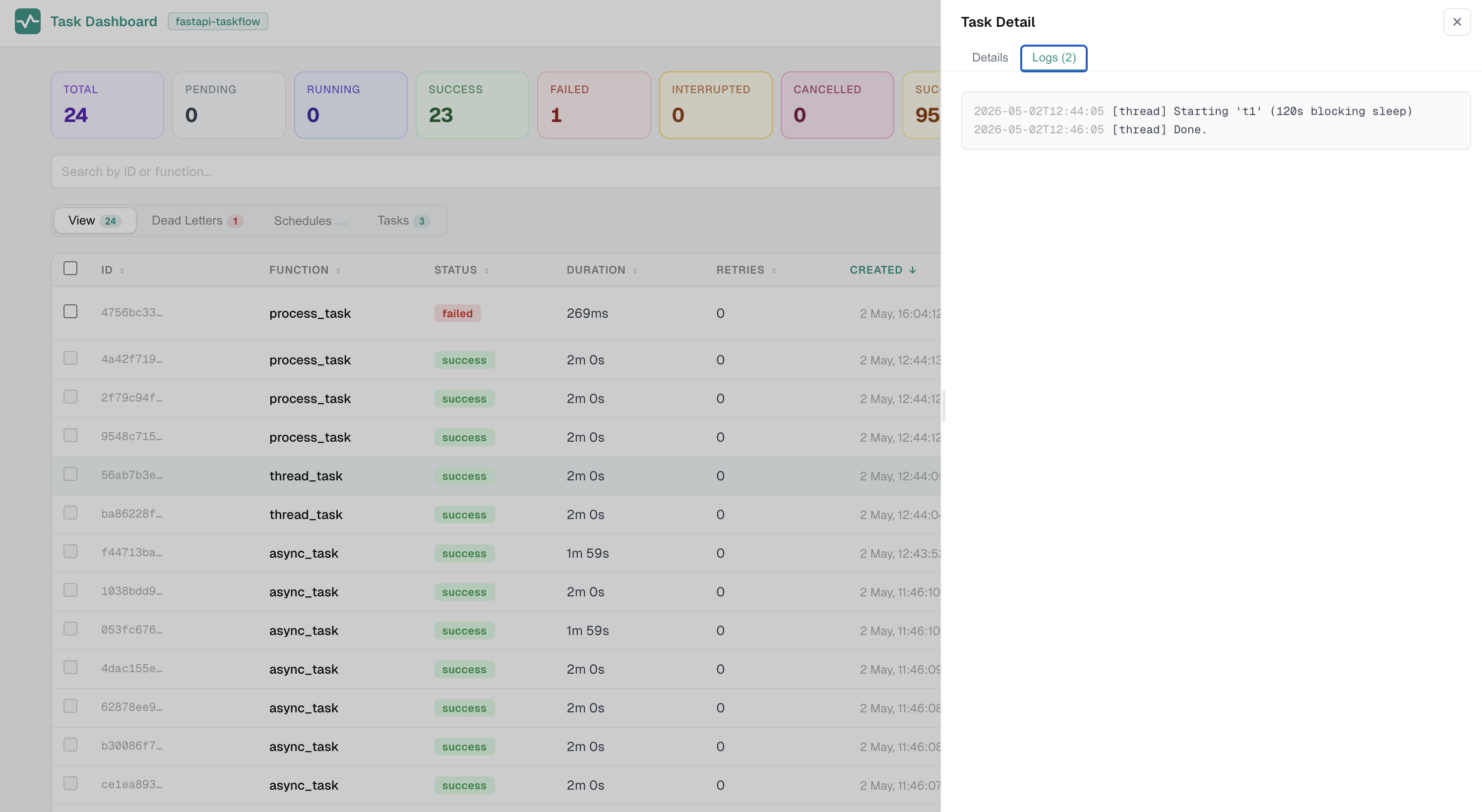Click process_task in row 9548c715
This screenshot has width=1482, height=812.
[310, 438]
